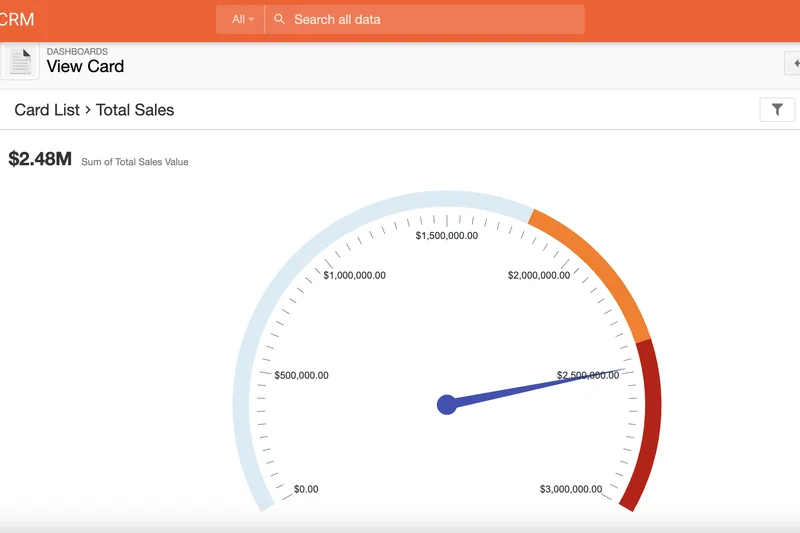This screenshot has height=533, width=800.
Task: Go back to Card List breadcrumb
Action: (x=46, y=110)
